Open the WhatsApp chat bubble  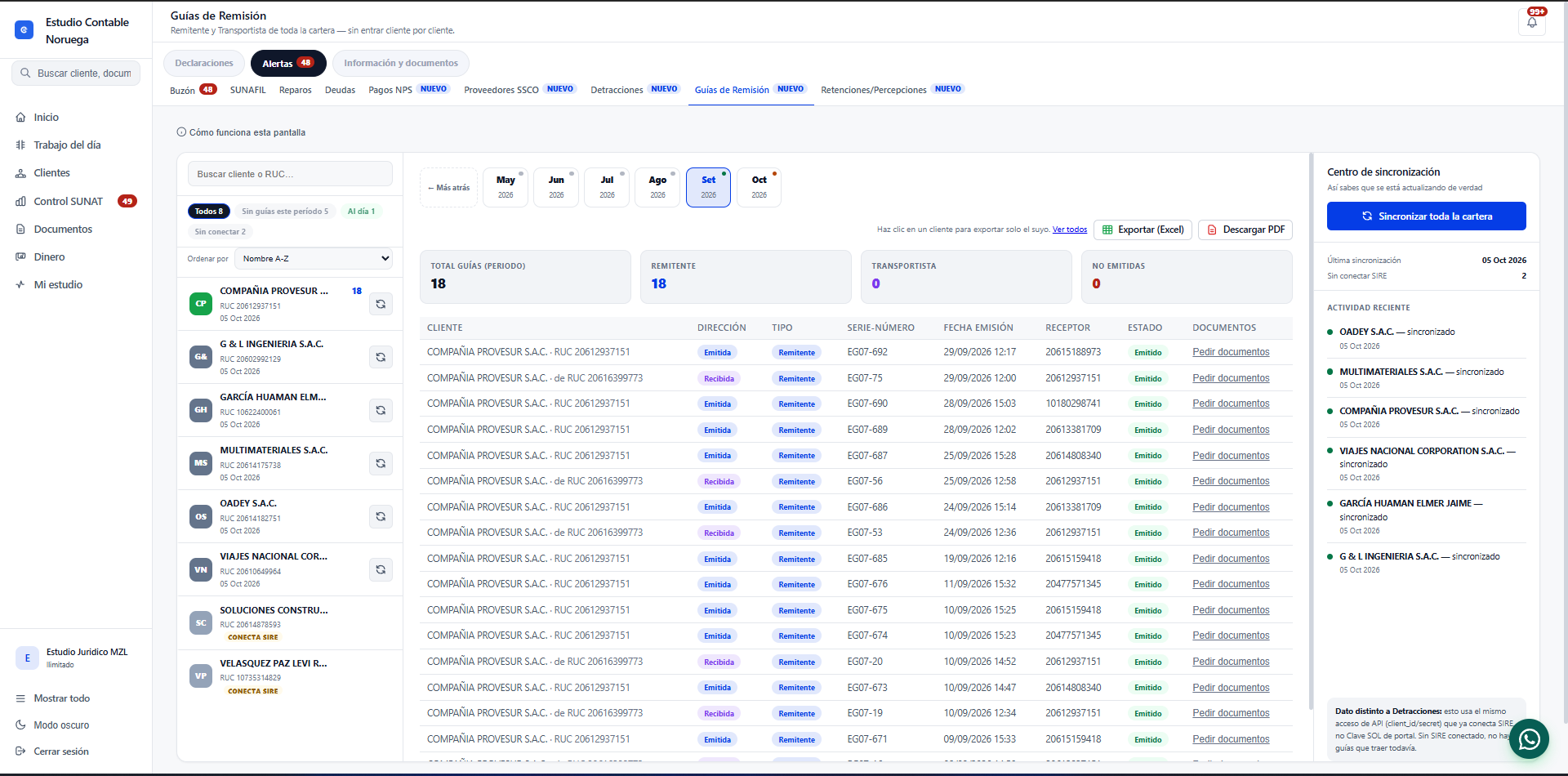1529,739
